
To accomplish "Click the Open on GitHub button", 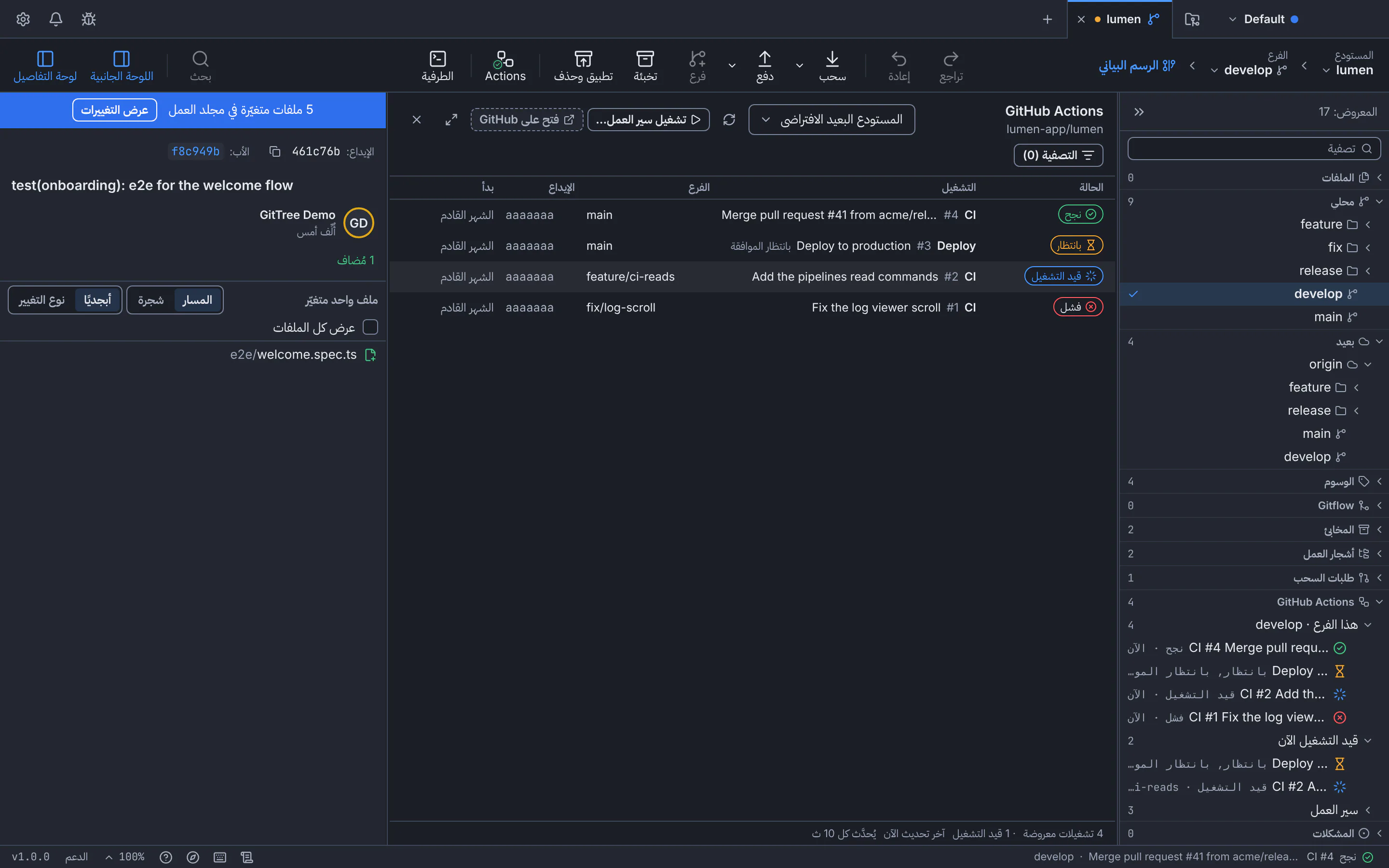I will coord(527,120).
